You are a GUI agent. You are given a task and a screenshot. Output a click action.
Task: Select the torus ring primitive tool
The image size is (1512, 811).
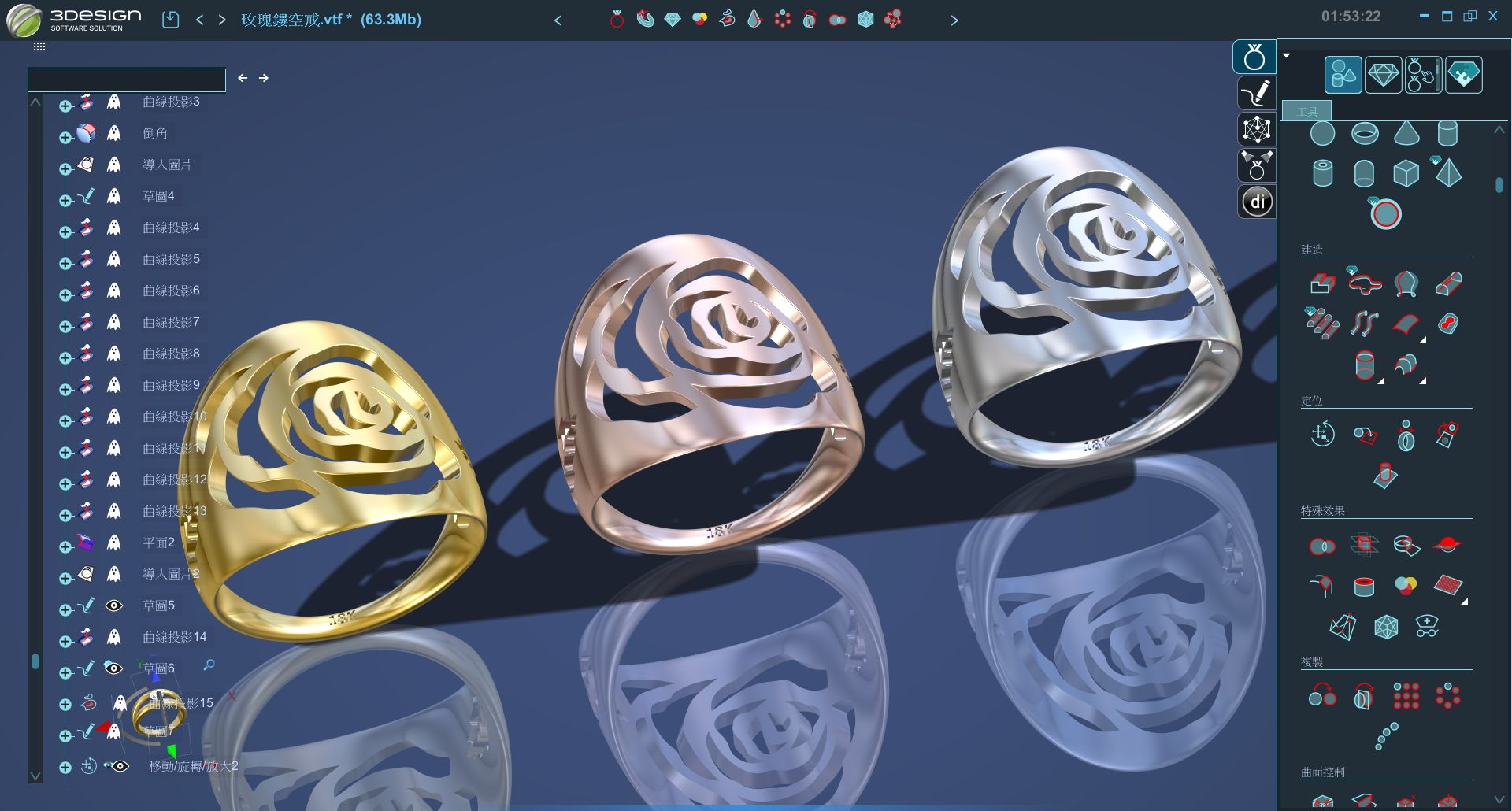[1365, 134]
